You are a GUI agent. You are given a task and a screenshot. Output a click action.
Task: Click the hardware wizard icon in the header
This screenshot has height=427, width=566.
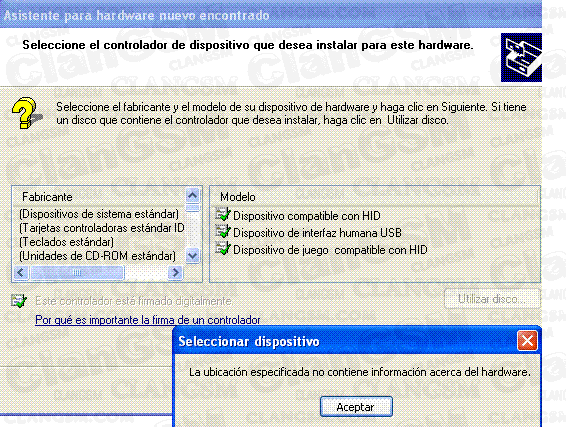[521, 57]
